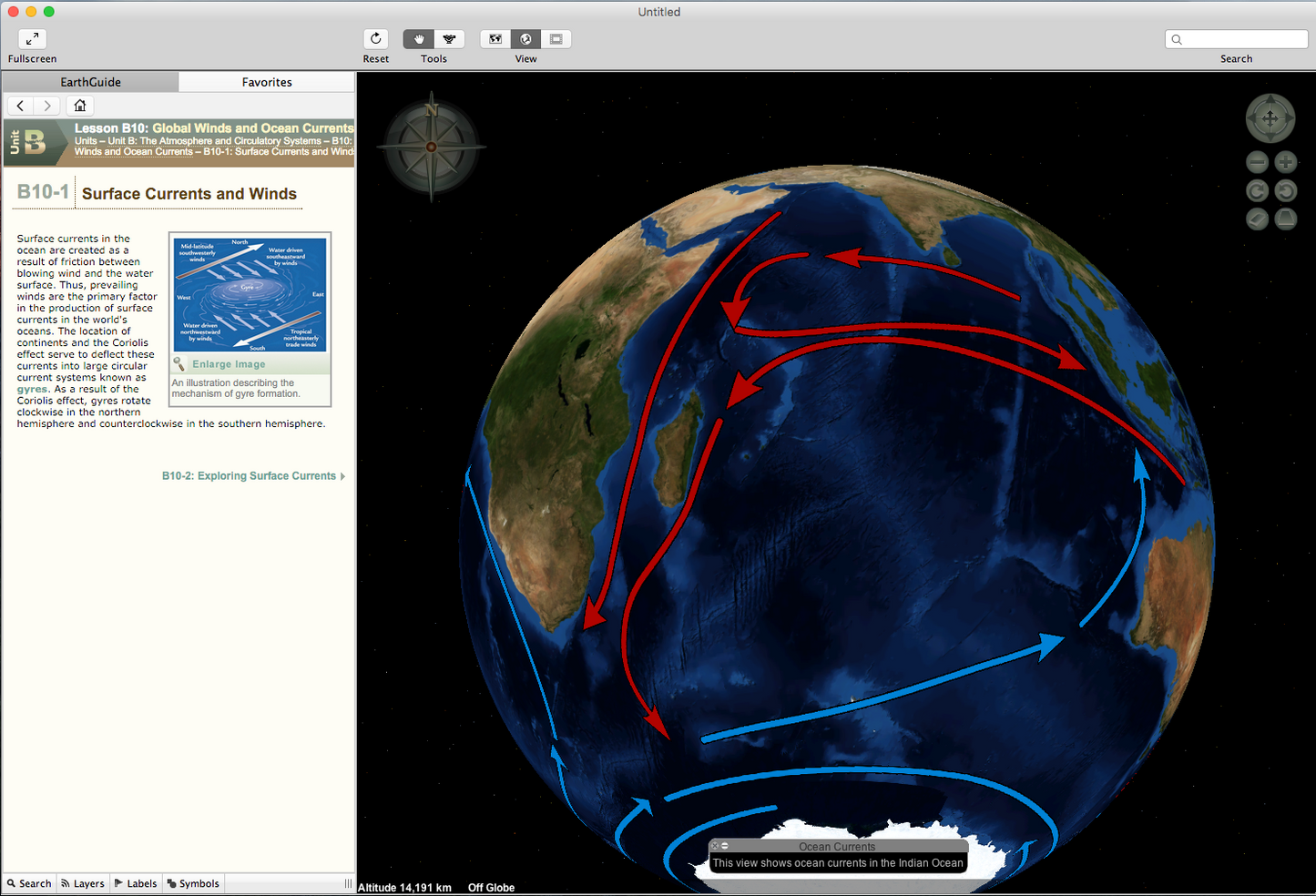The width and height of the screenshot is (1316, 896).
Task: Collapse the Ocean Currents info popup
Action: 725,846
